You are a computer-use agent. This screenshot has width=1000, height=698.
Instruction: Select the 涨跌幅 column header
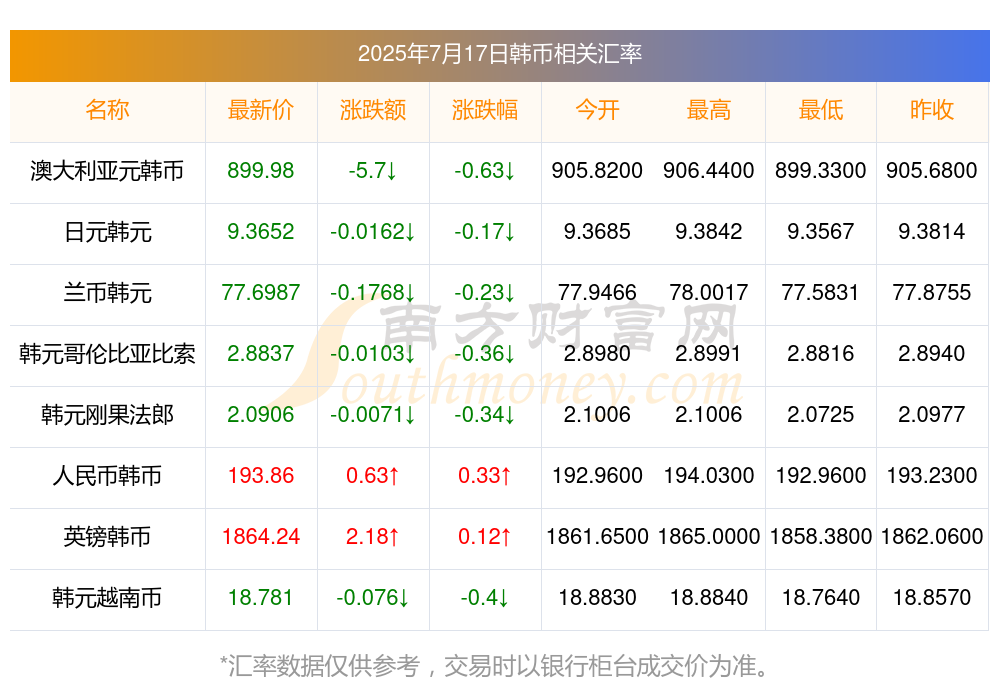485,110
